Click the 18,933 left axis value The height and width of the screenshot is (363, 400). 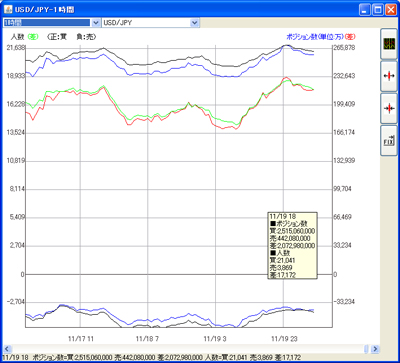[16, 76]
